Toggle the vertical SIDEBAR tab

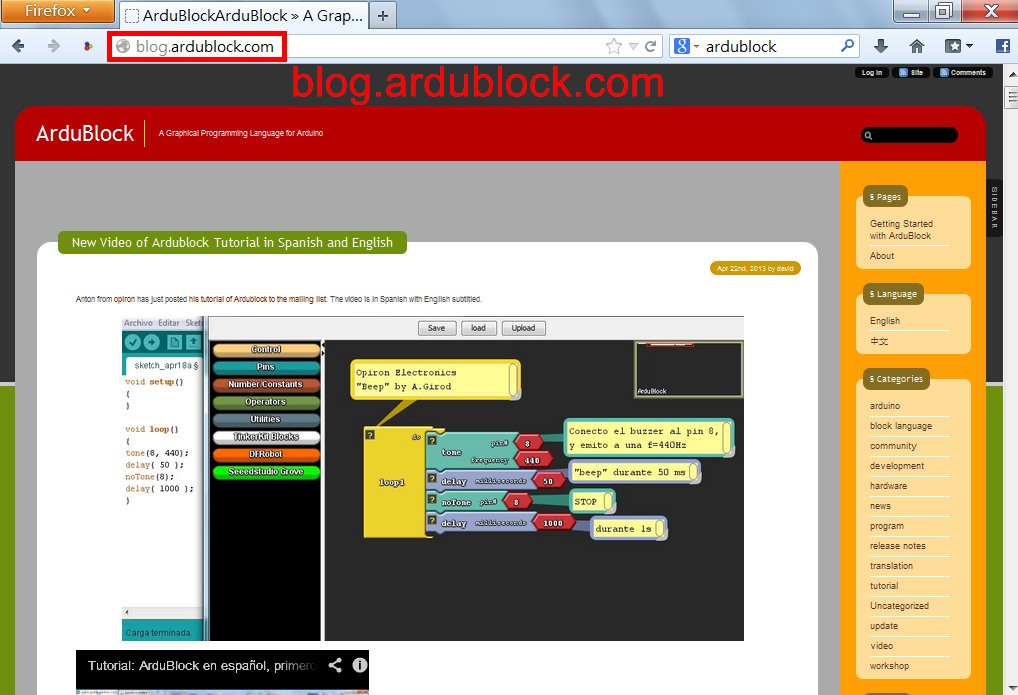click(994, 207)
